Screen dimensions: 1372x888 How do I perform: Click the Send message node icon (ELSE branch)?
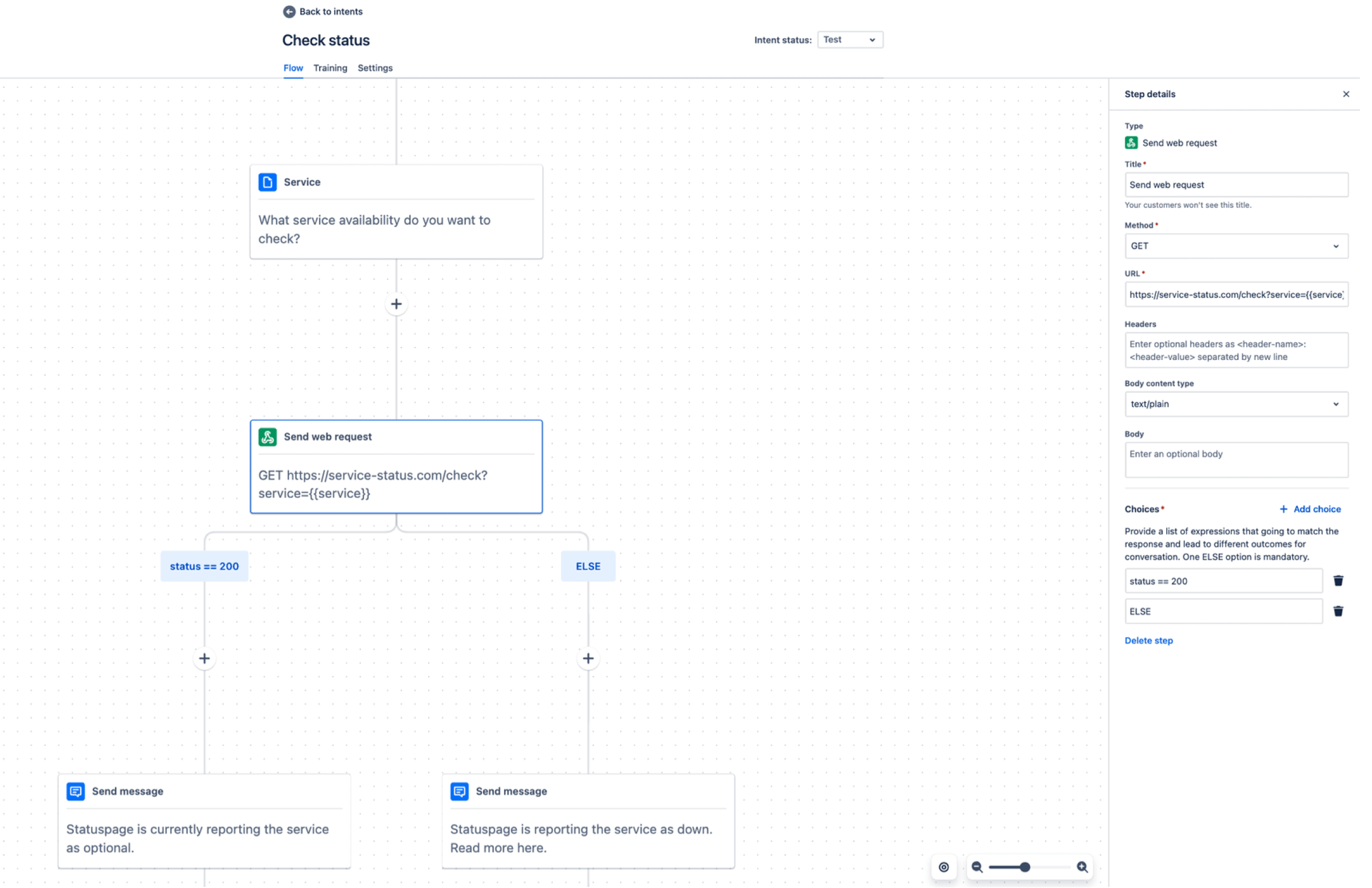pos(459,791)
